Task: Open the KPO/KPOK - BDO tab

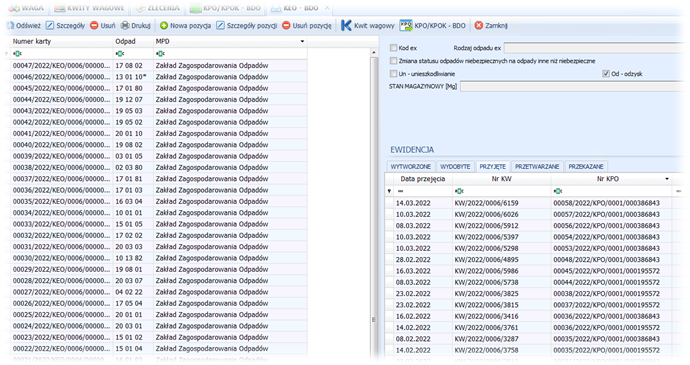Action: tap(226, 8)
